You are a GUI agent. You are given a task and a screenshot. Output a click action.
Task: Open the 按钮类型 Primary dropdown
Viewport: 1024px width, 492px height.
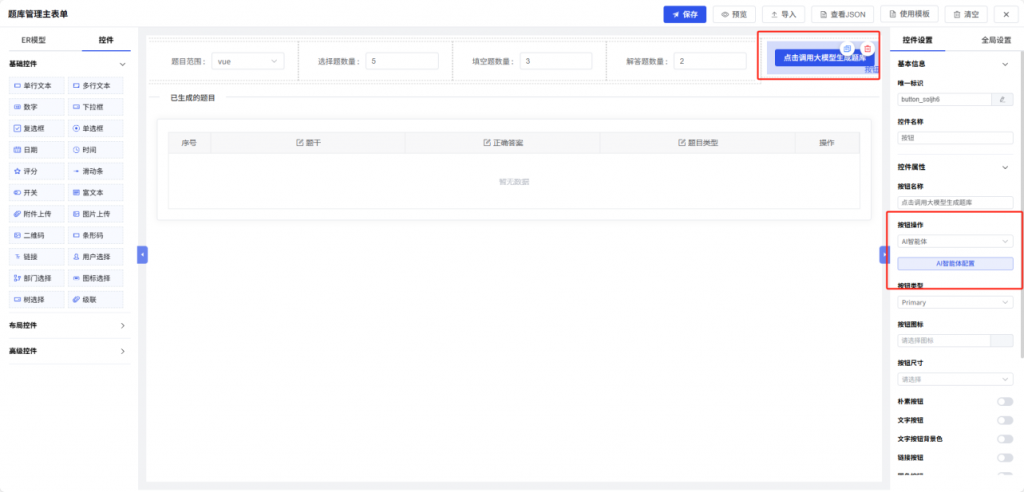(x=955, y=303)
